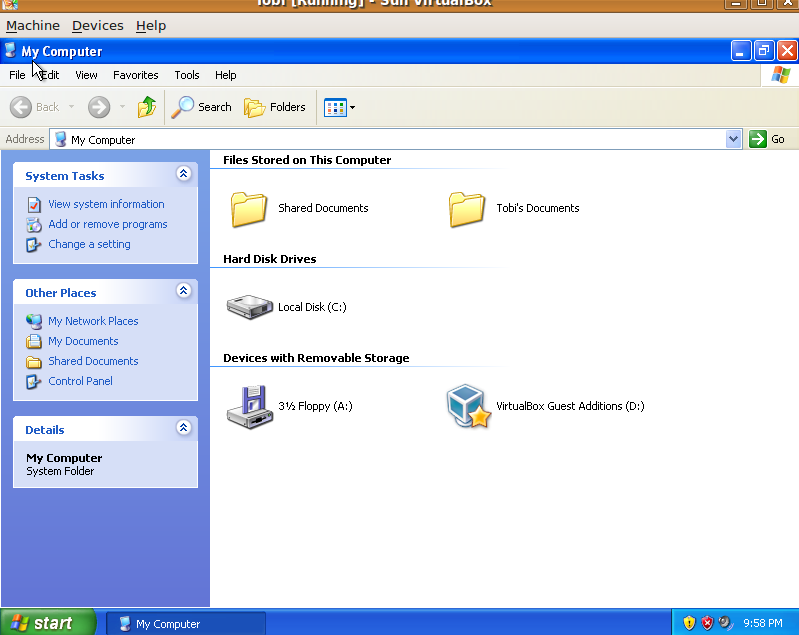Image resolution: width=799 pixels, height=635 pixels.
Task: Open Tobi's Documents folder icon
Action: [x=467, y=208]
